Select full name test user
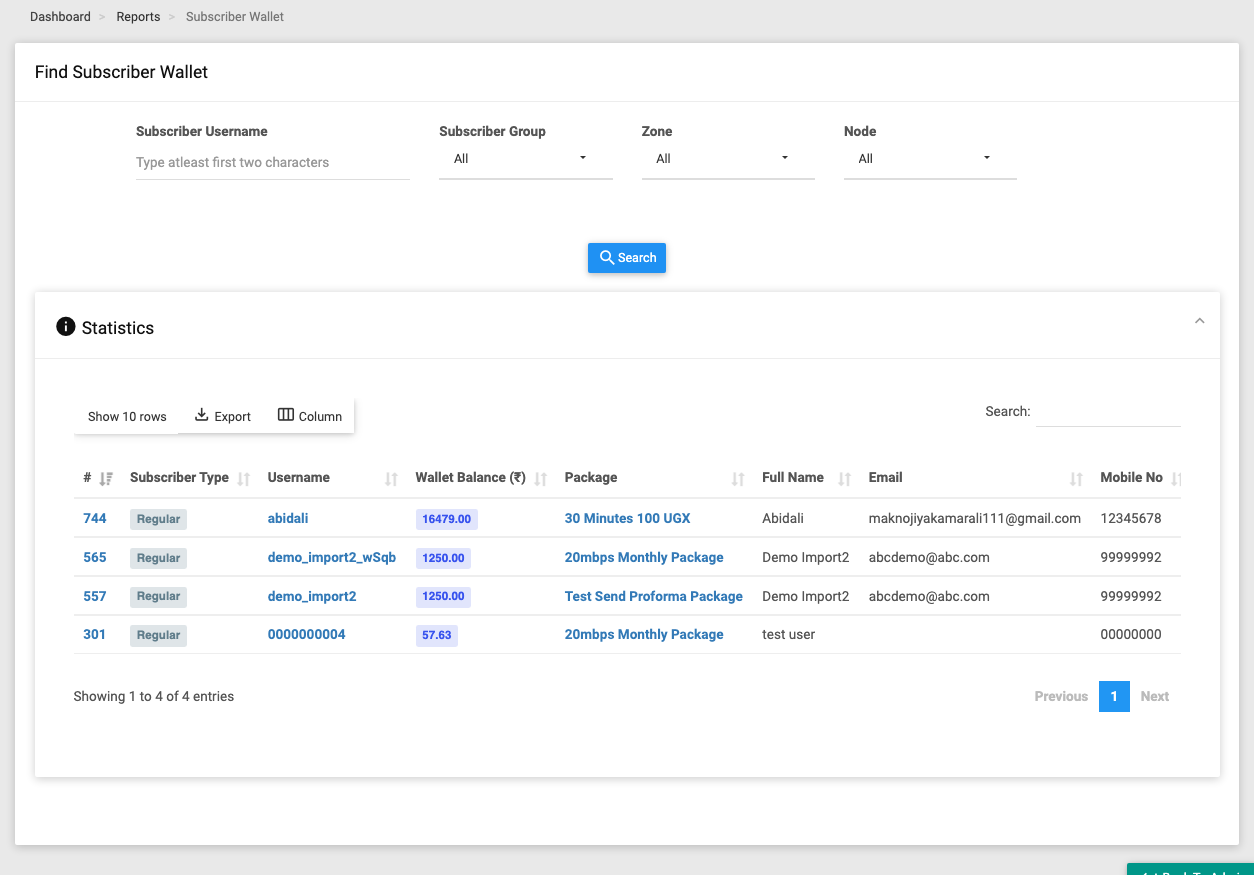The image size is (1254, 875). click(x=788, y=634)
